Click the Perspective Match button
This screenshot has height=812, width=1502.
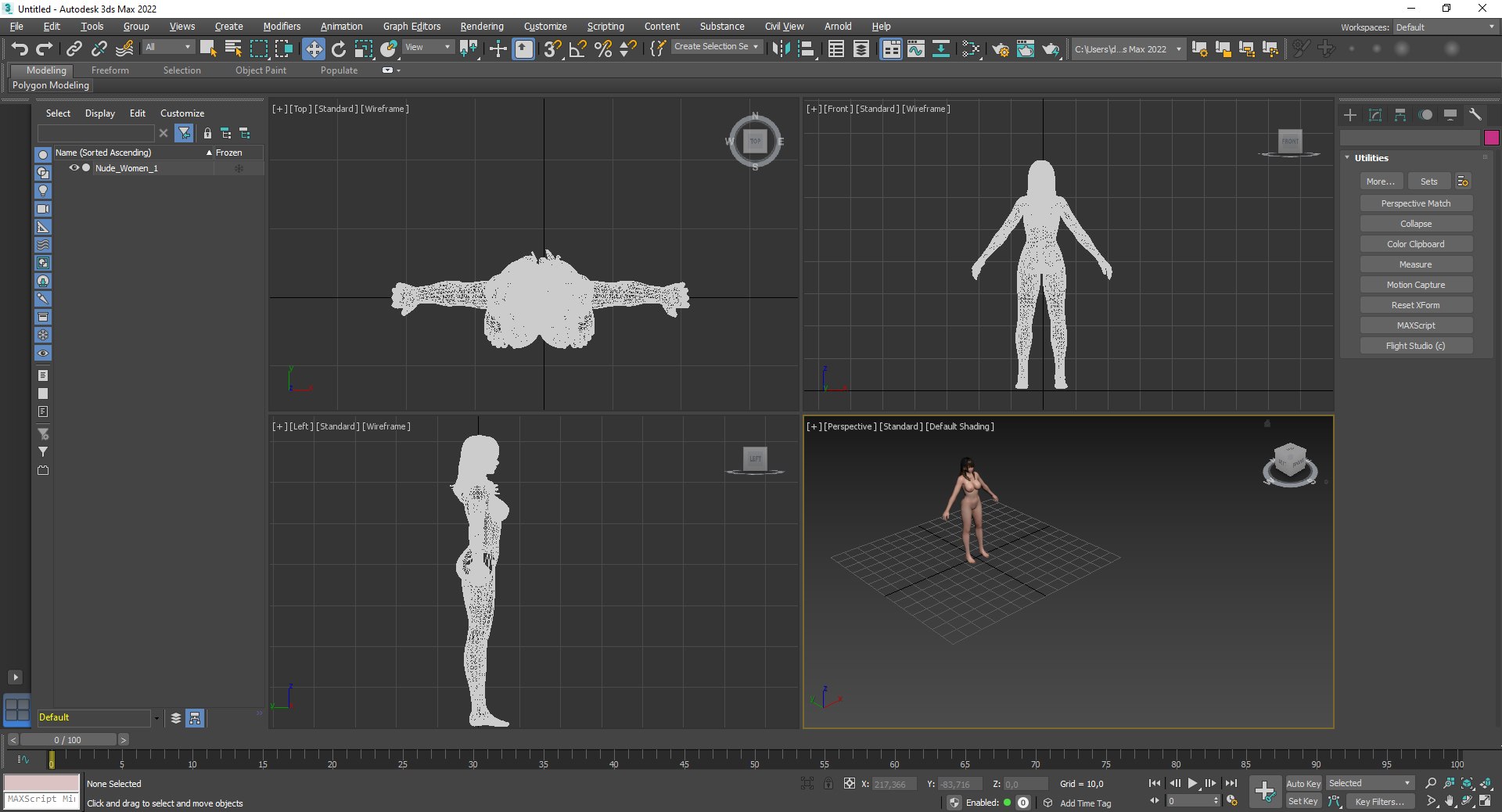pos(1415,203)
